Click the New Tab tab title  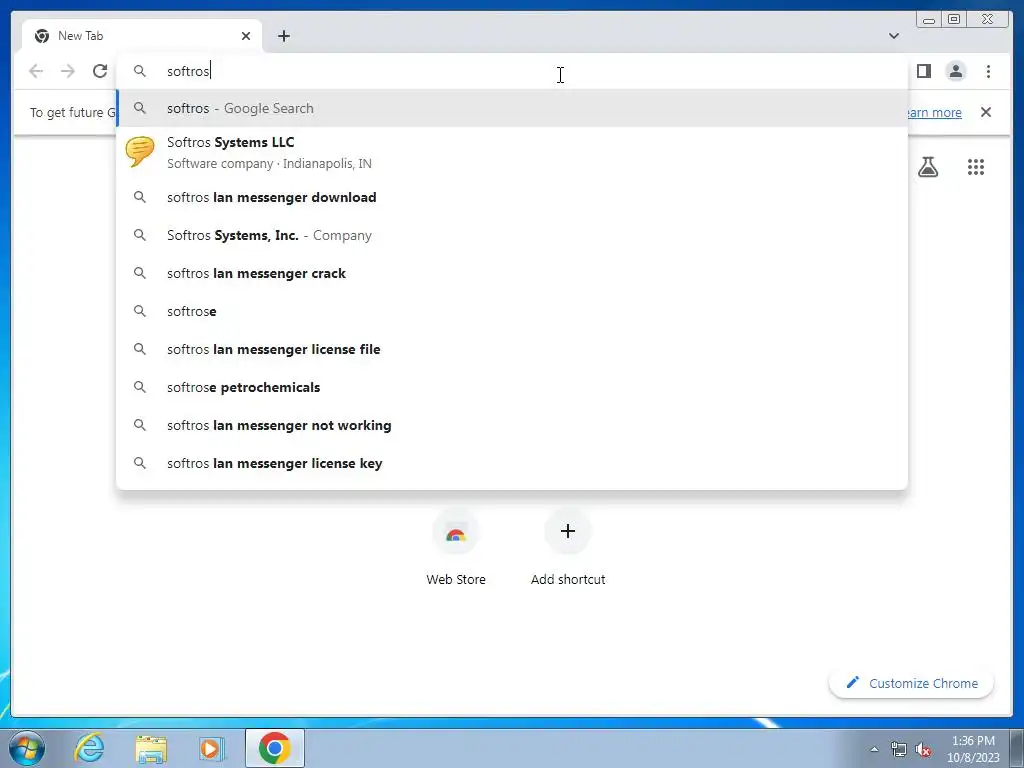[x=80, y=36]
